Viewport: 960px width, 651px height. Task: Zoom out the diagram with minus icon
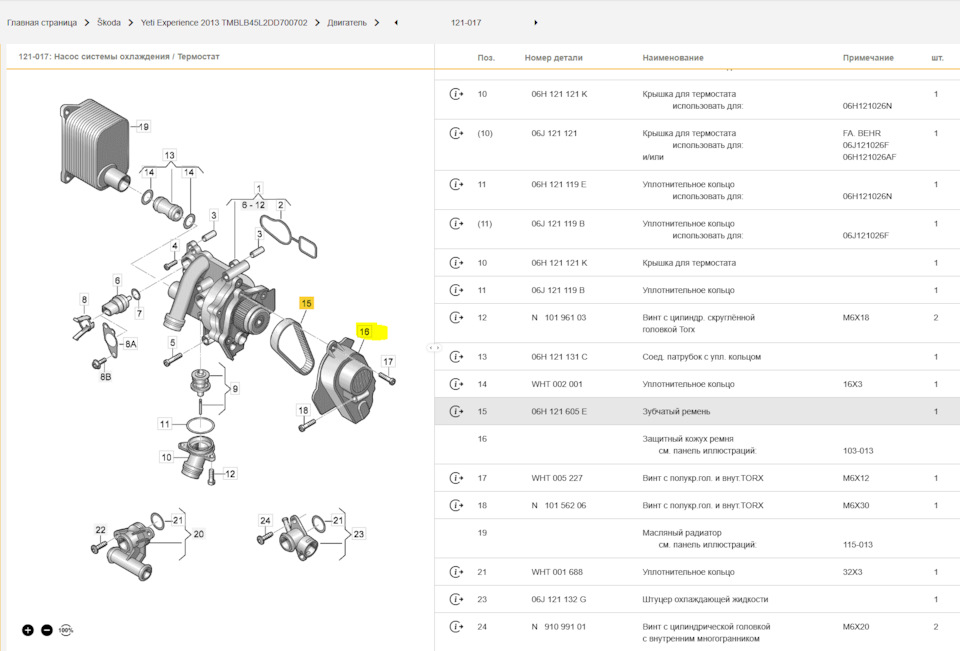coord(47,630)
